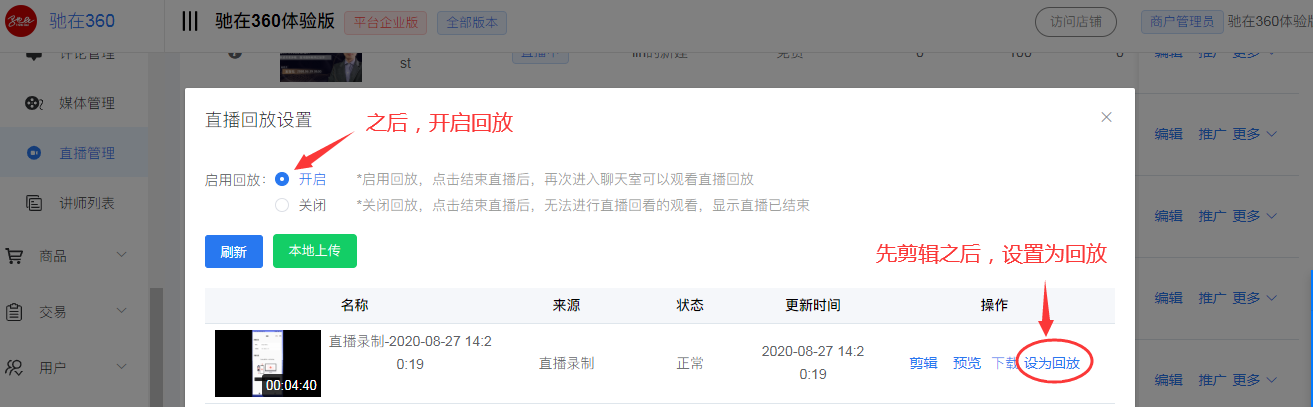This screenshot has height=407, width=1313.
Task: Click the 更新时间 column header
Action: [x=813, y=305]
